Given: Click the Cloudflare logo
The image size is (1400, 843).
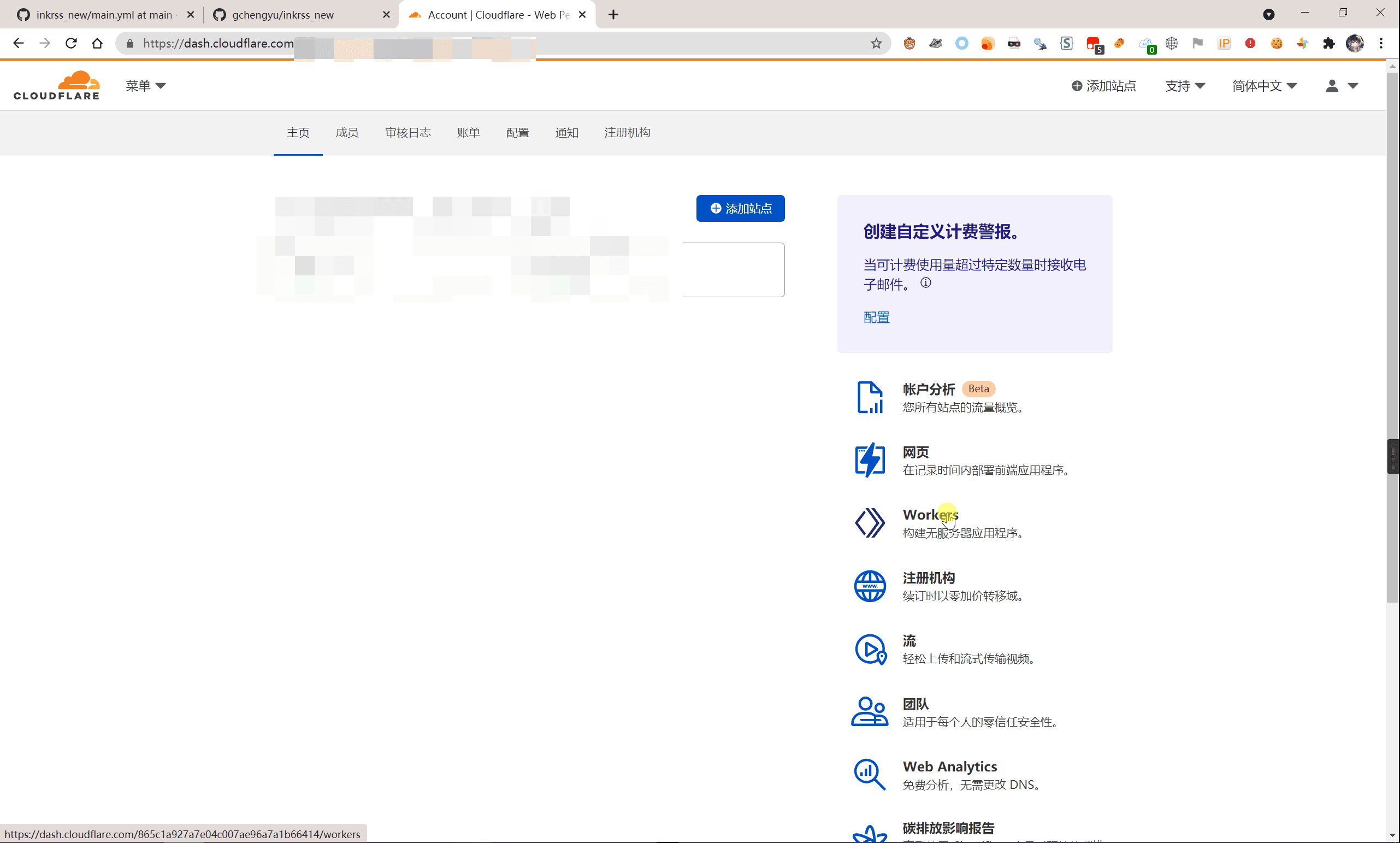Looking at the screenshot, I should [57, 85].
